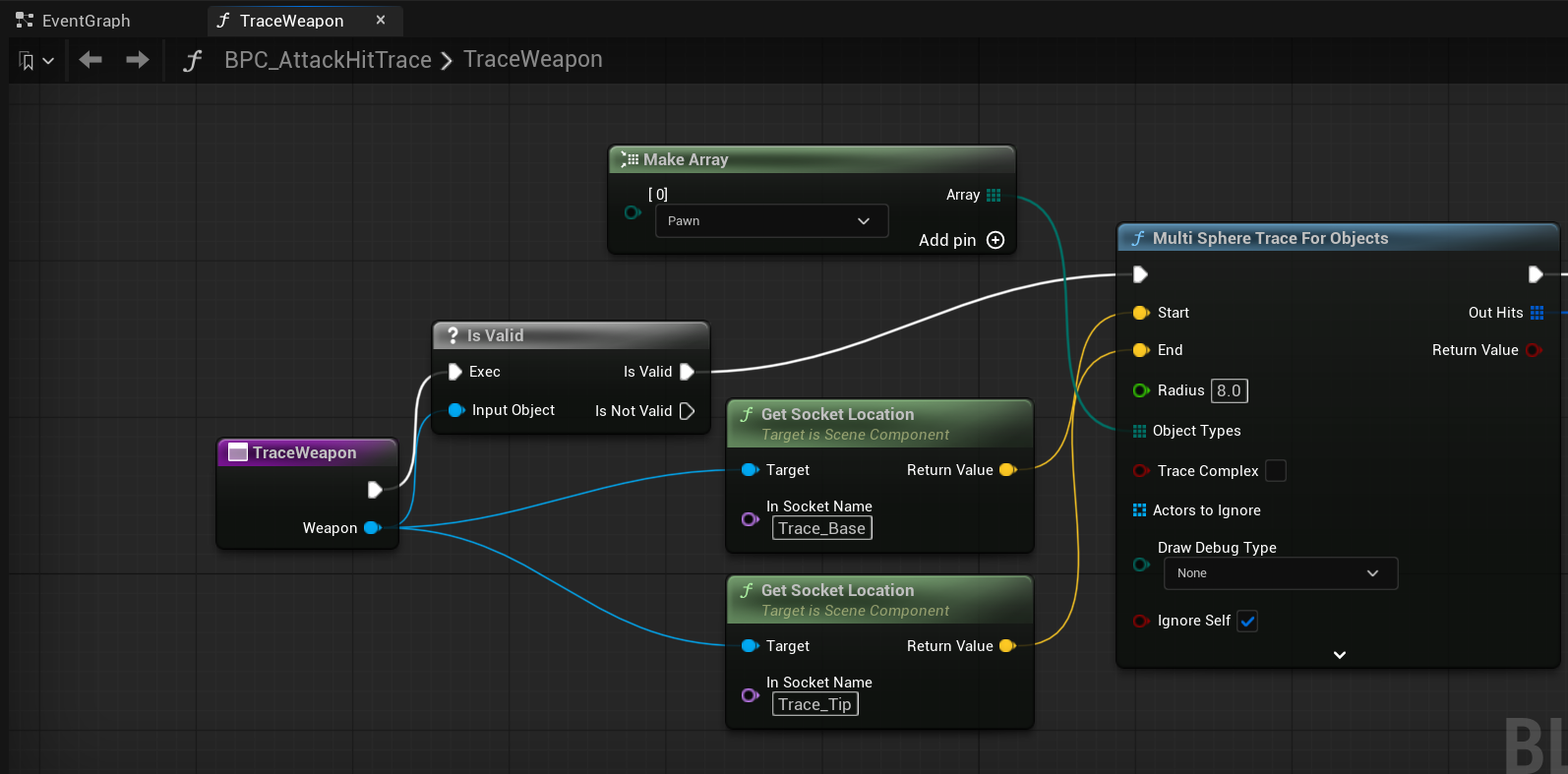Viewport: 1568px width, 774px height.
Task: Click the Is Valid output exec pin
Action: point(687,372)
